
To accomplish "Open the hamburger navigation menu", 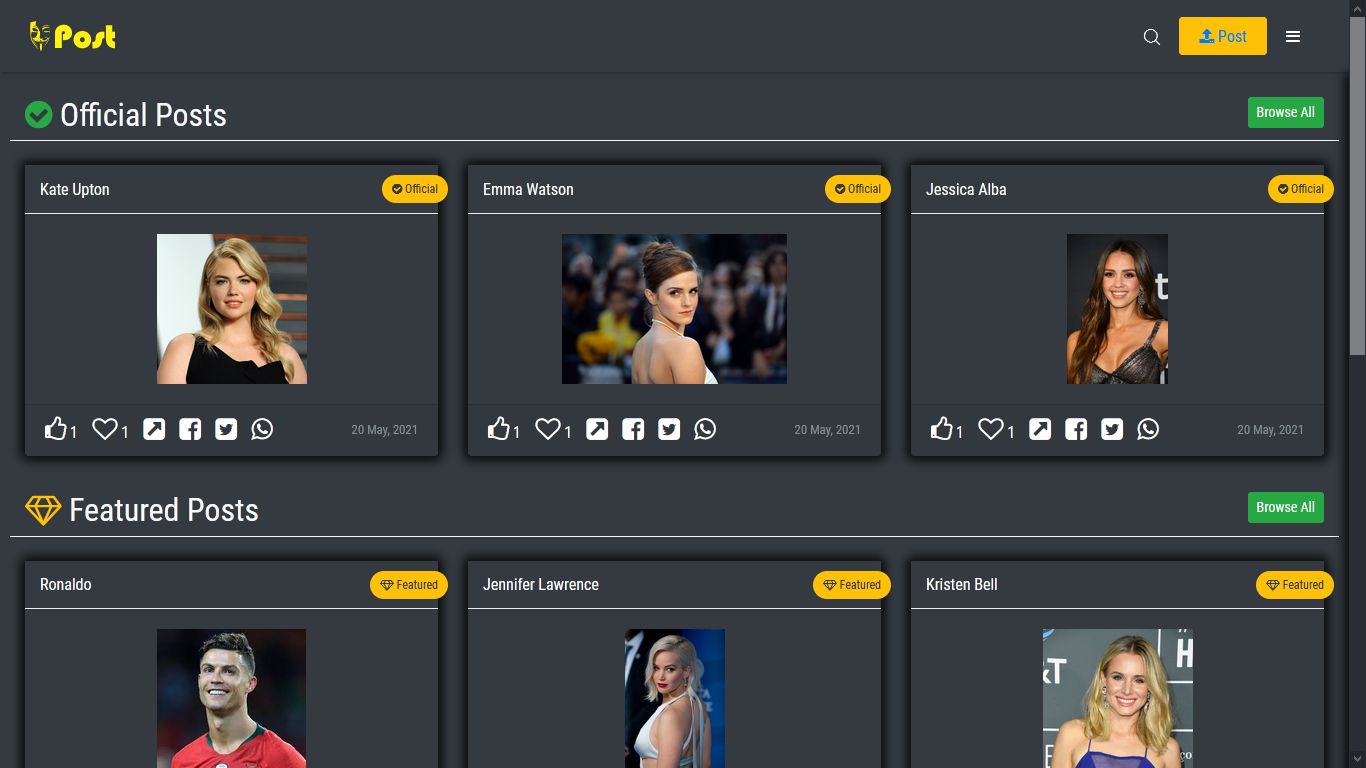I will [x=1293, y=36].
